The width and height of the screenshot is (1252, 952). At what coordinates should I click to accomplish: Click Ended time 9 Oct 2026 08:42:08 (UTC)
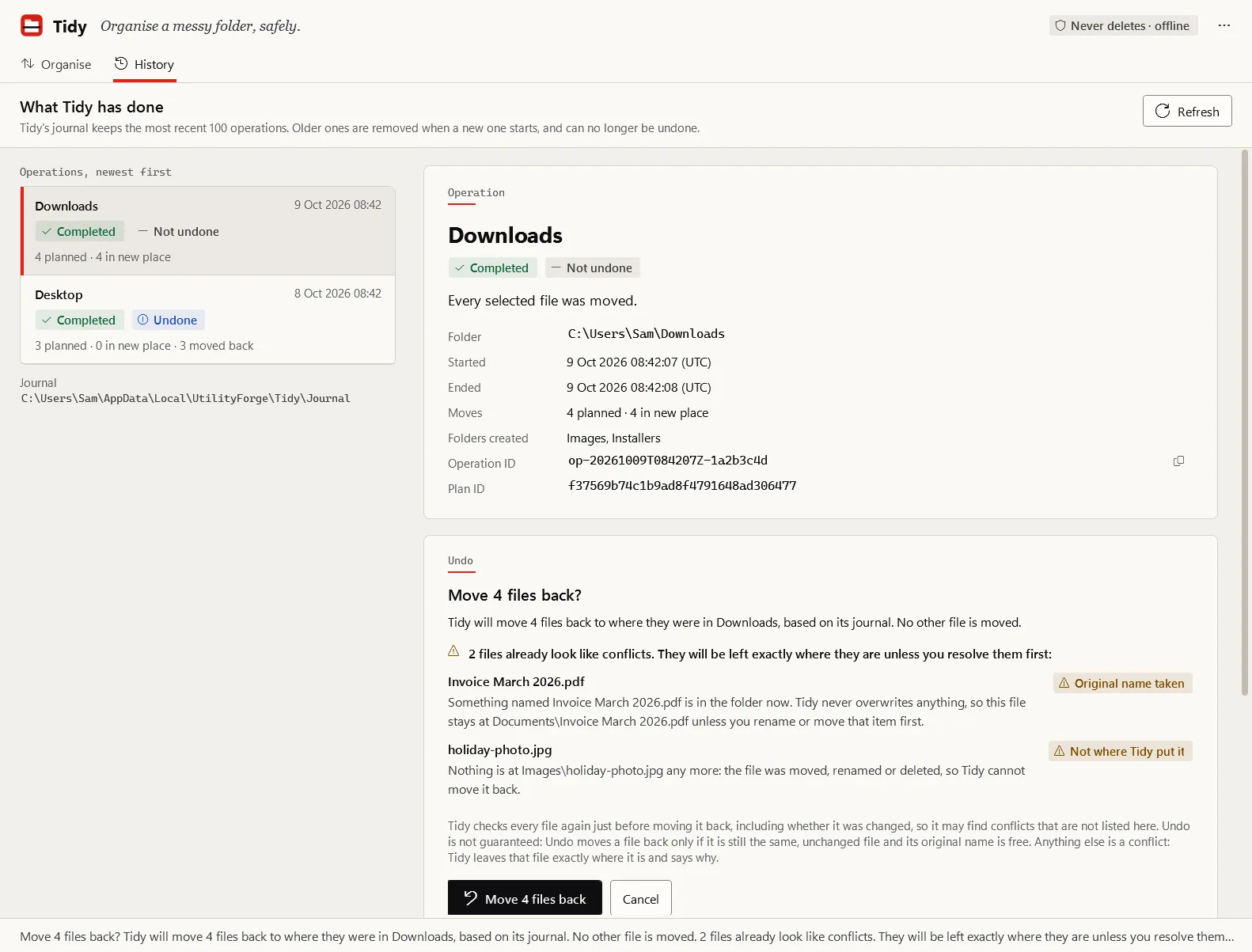(x=639, y=387)
